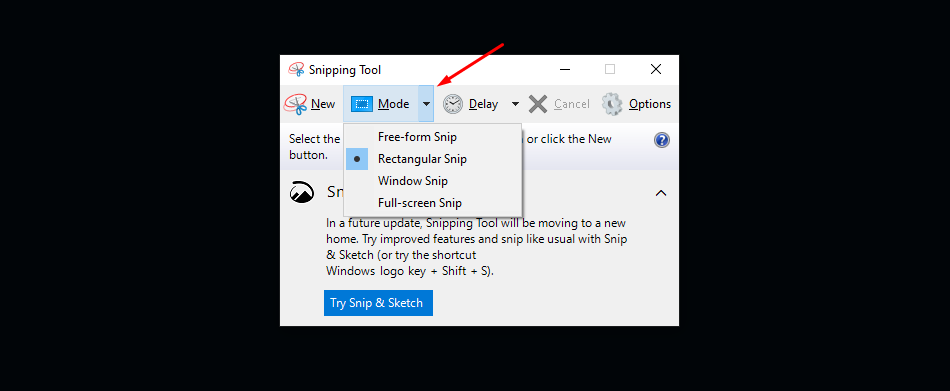Choose Free-form Snip from the menu

(433, 137)
